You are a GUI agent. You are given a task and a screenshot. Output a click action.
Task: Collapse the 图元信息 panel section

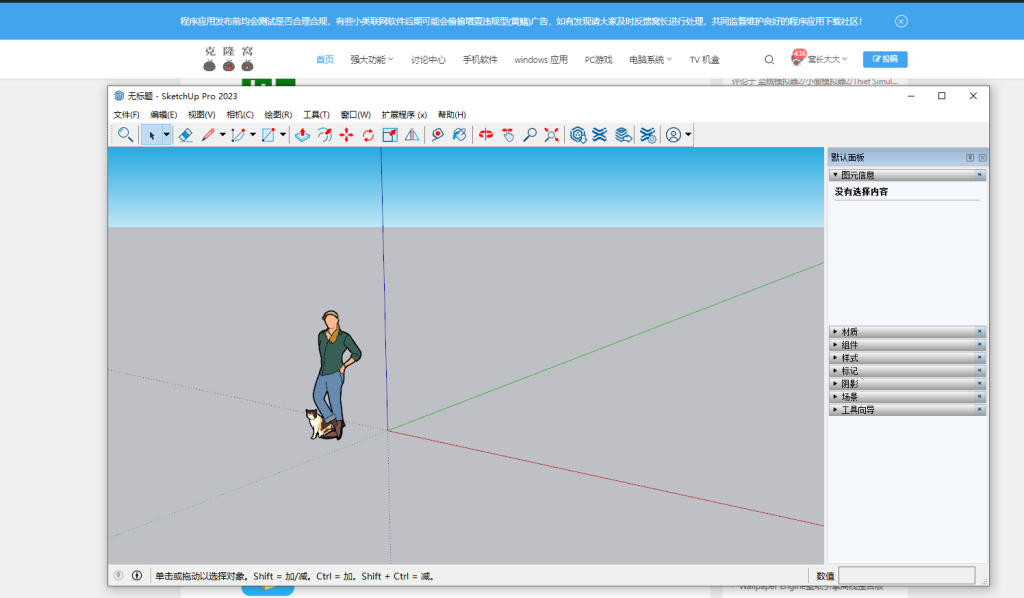pyautogui.click(x=836, y=175)
